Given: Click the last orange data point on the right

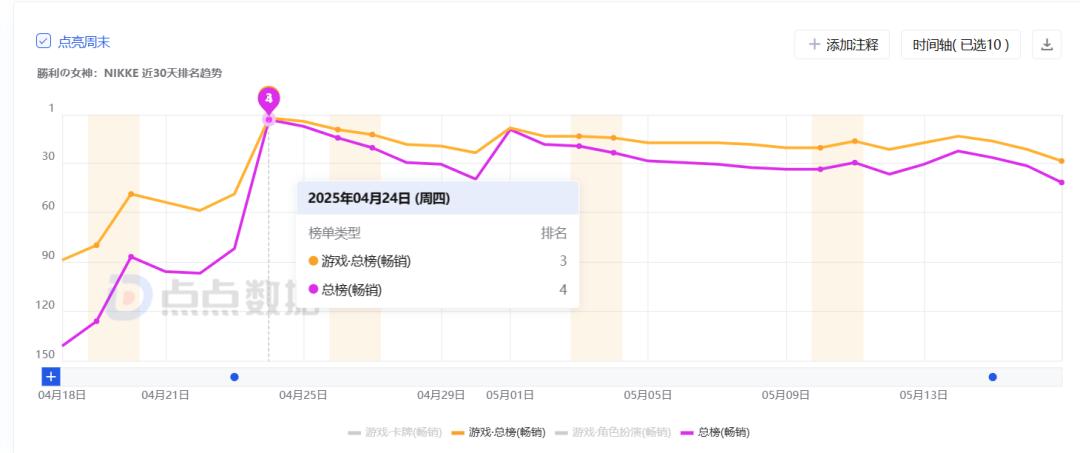Looking at the screenshot, I should [1061, 161].
